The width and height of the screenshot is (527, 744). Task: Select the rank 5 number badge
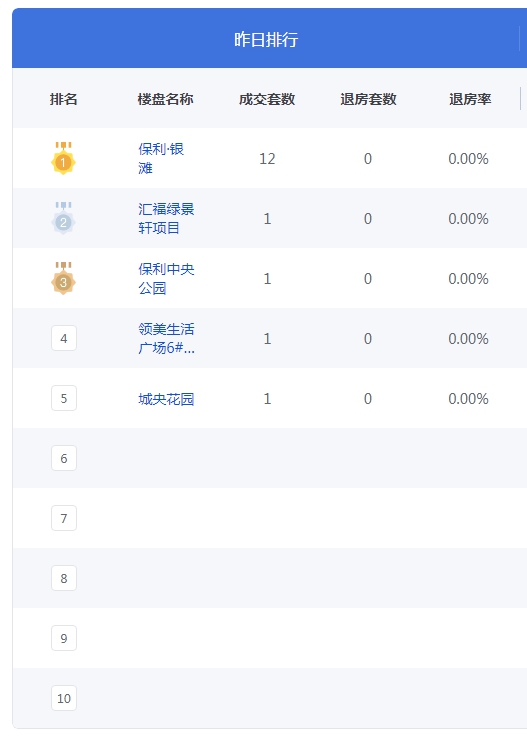[x=64, y=398]
